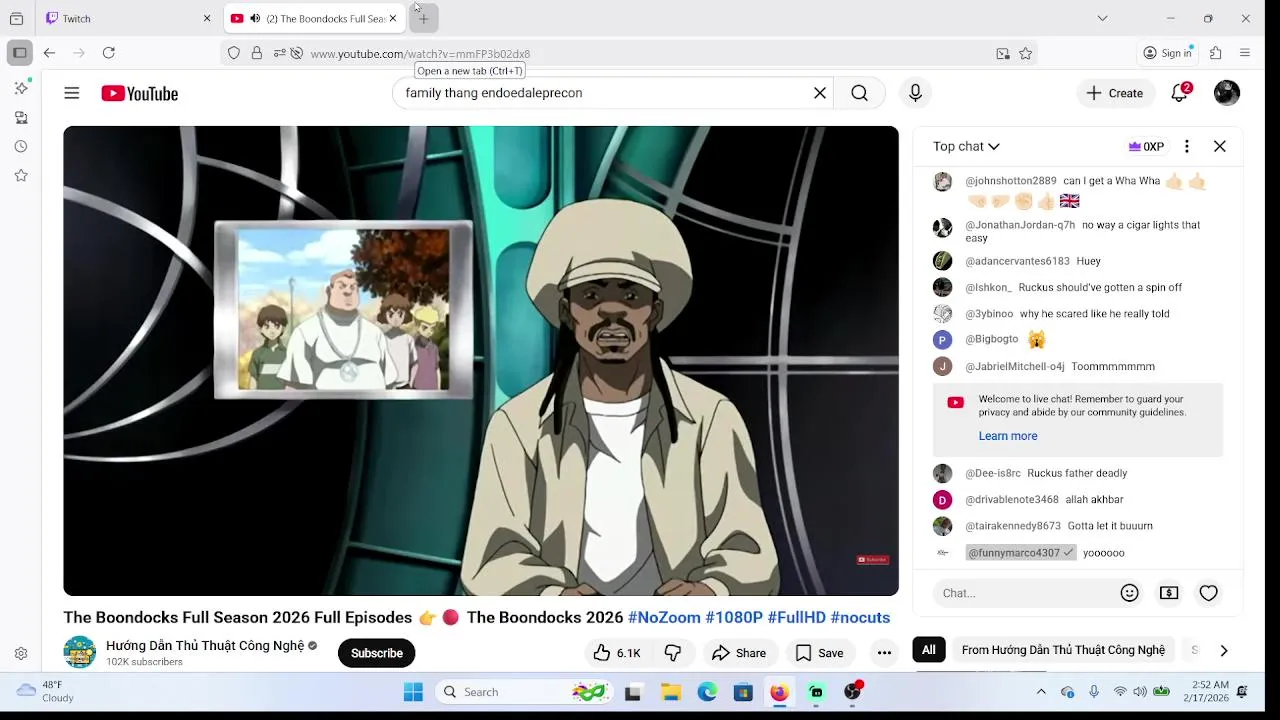This screenshot has height=720, width=1280.
Task: Reload the current page
Action: click(x=109, y=53)
